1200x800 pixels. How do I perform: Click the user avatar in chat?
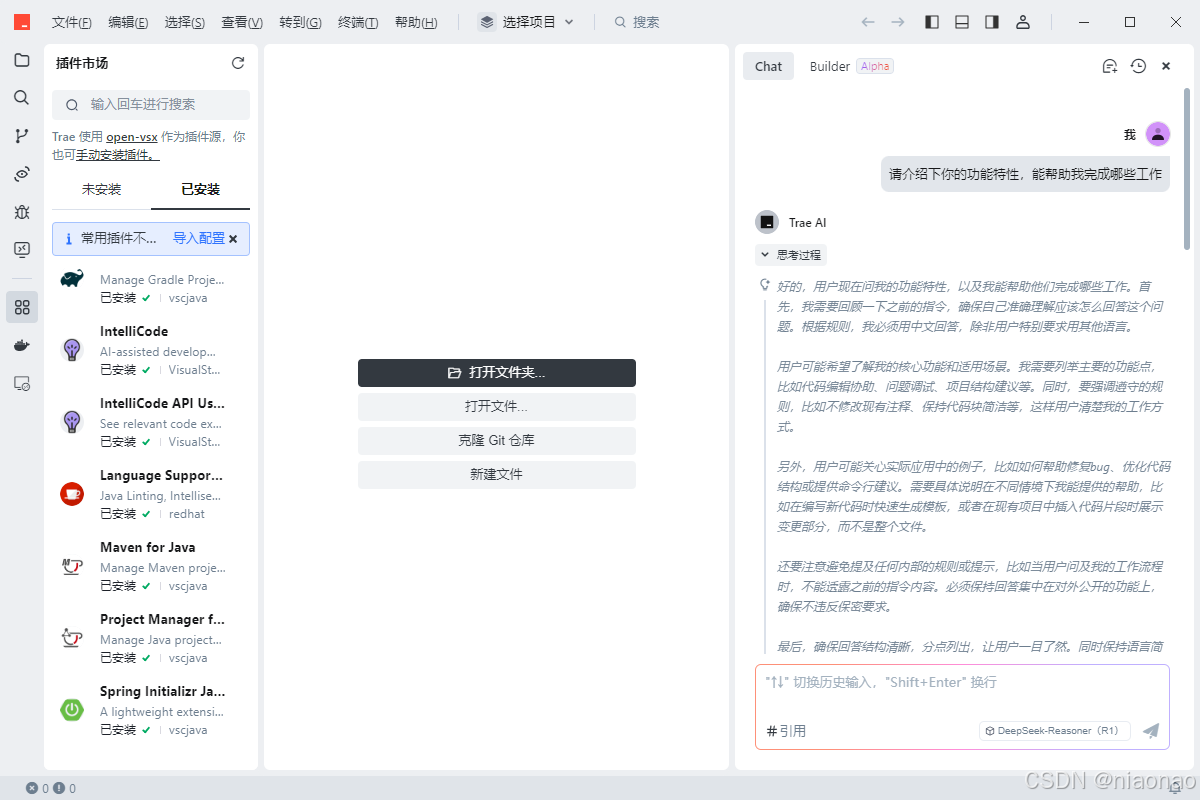(x=1158, y=134)
